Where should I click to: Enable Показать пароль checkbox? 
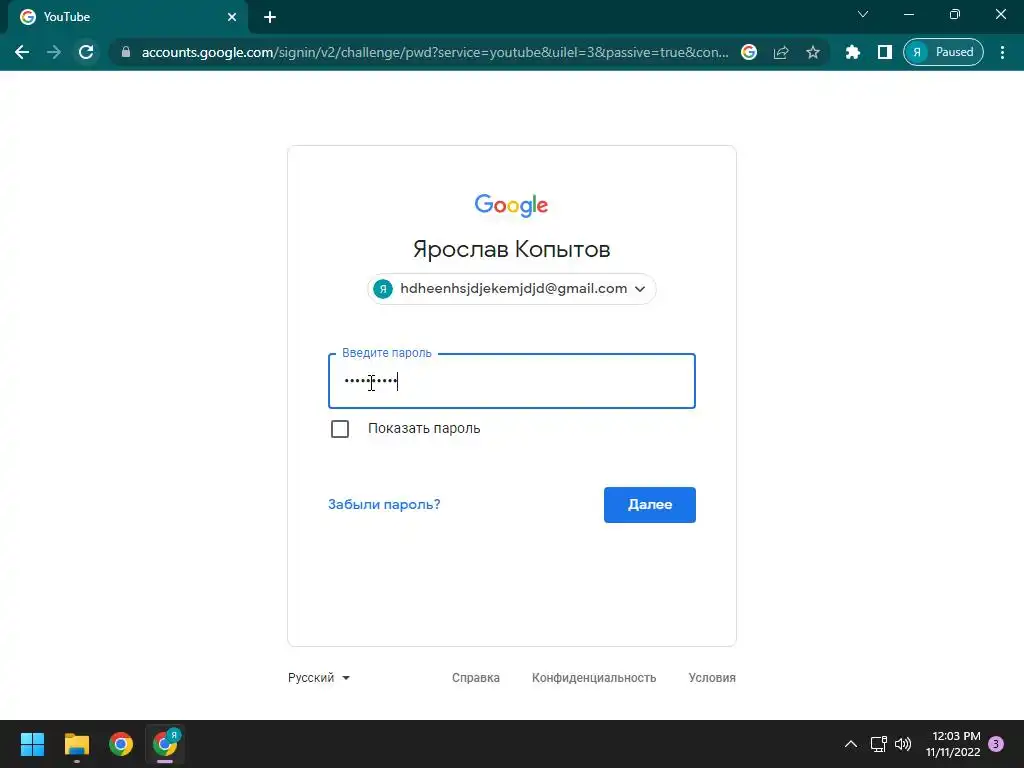[340, 429]
